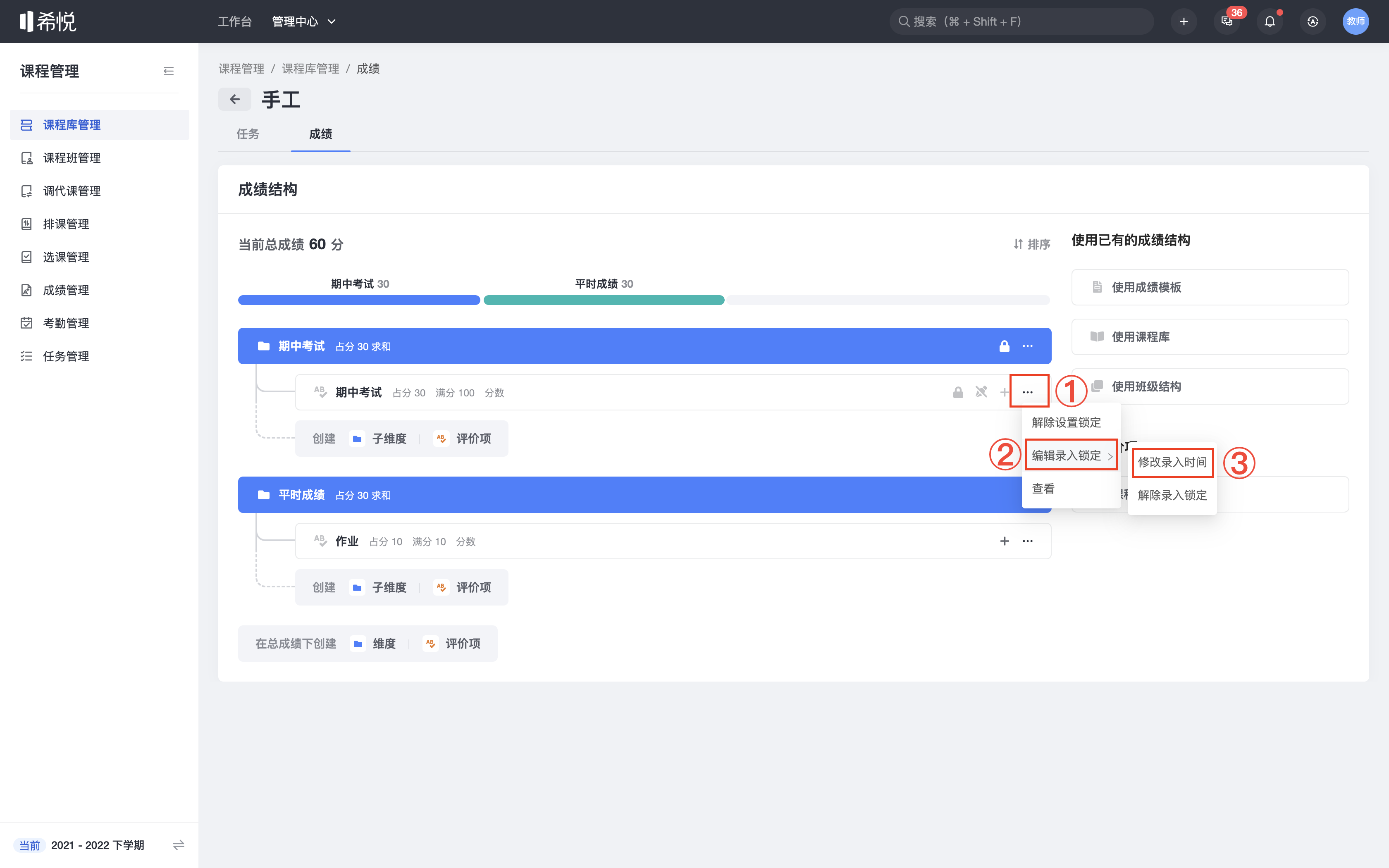Click the 作业 evaluation item name

click(x=347, y=541)
